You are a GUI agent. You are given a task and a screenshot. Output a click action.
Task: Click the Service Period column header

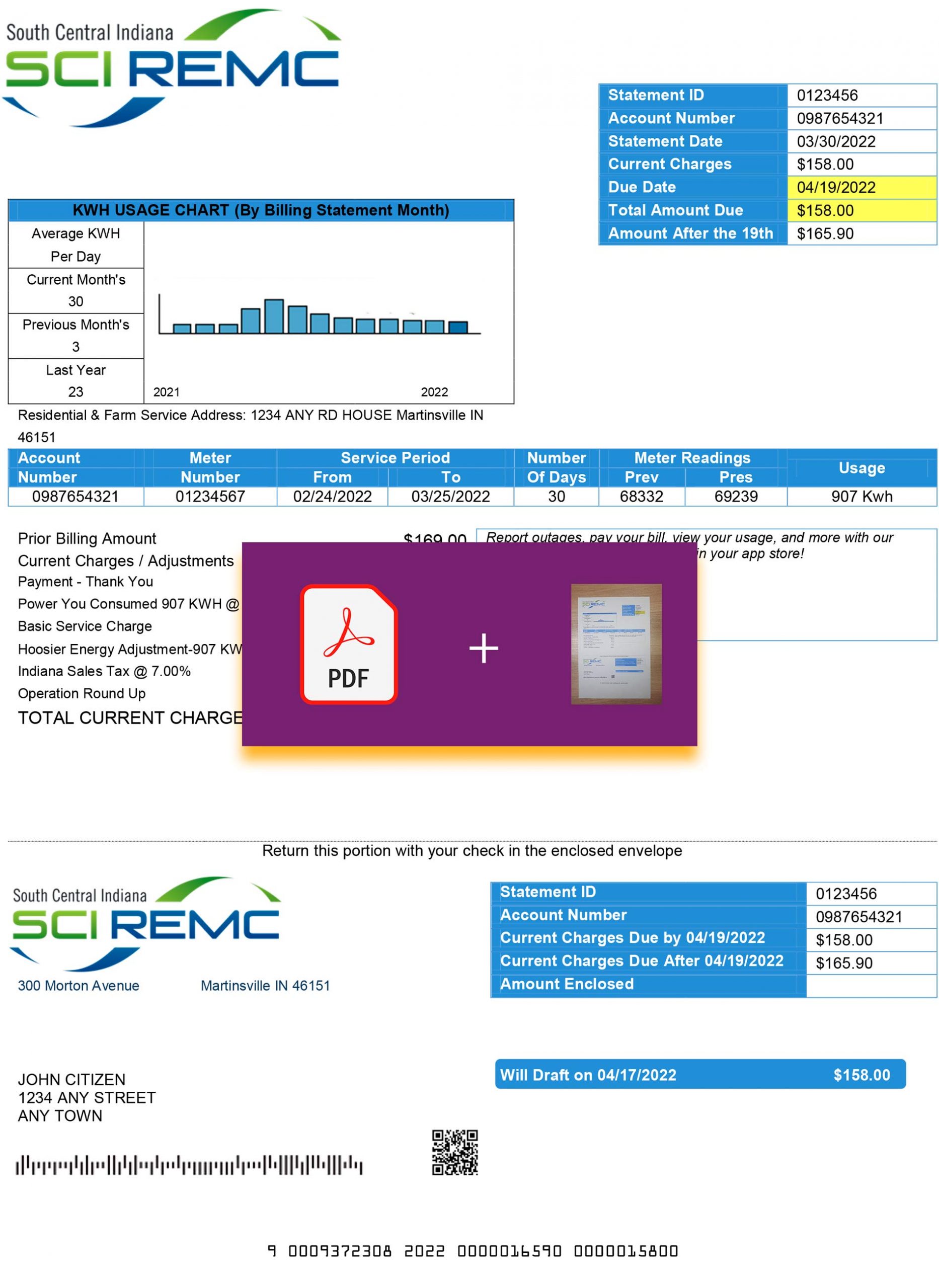pyautogui.click(x=395, y=457)
